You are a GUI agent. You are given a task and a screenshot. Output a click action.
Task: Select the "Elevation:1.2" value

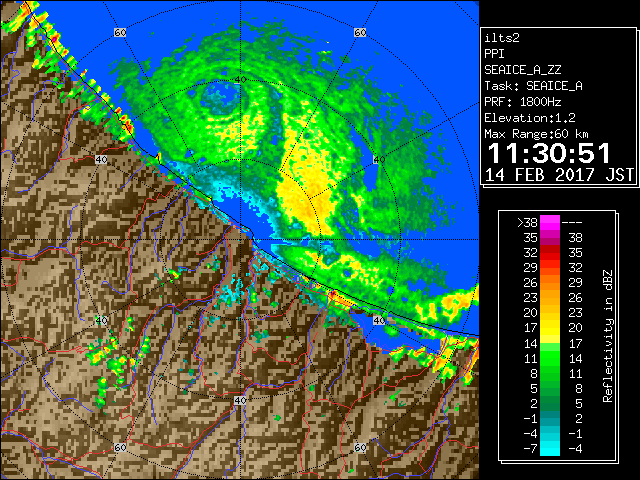pos(530,118)
